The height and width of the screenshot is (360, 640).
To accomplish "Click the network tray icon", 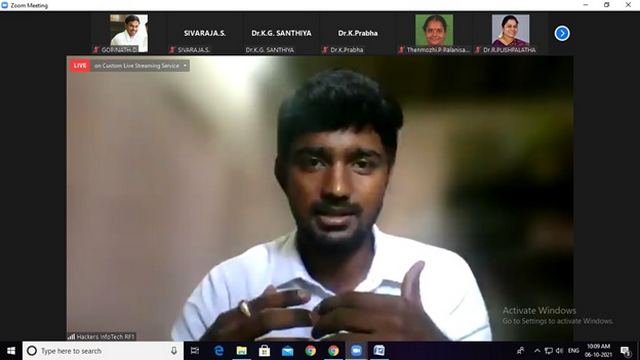I will tap(549, 351).
